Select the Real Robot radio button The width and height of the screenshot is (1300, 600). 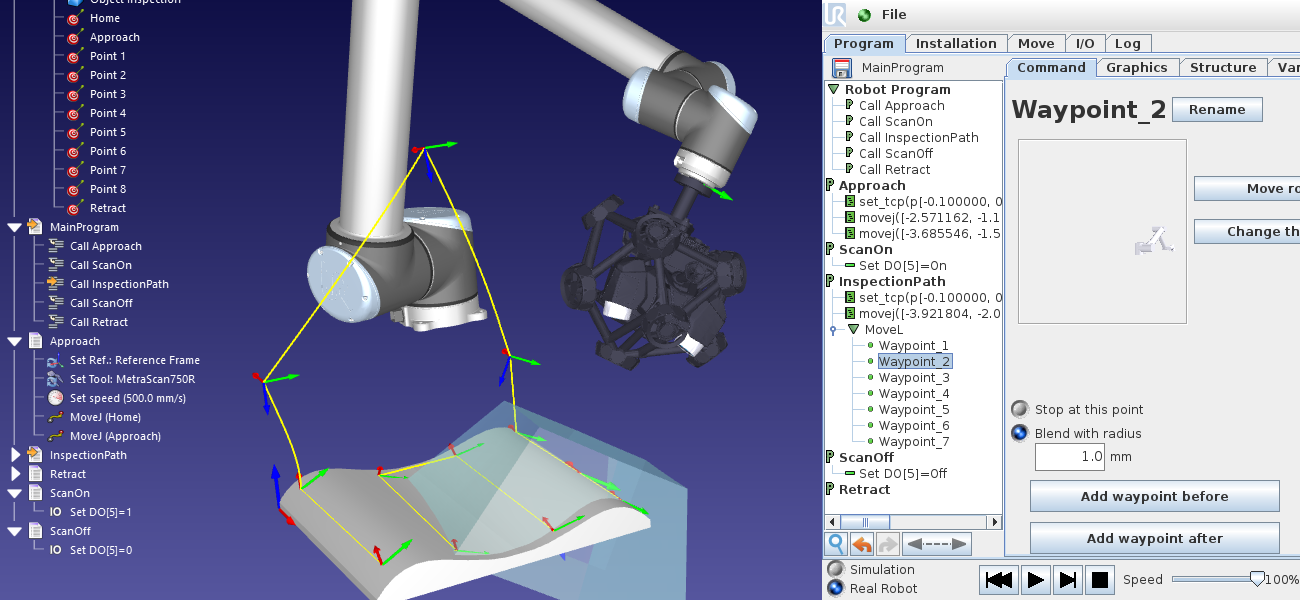tap(836, 588)
